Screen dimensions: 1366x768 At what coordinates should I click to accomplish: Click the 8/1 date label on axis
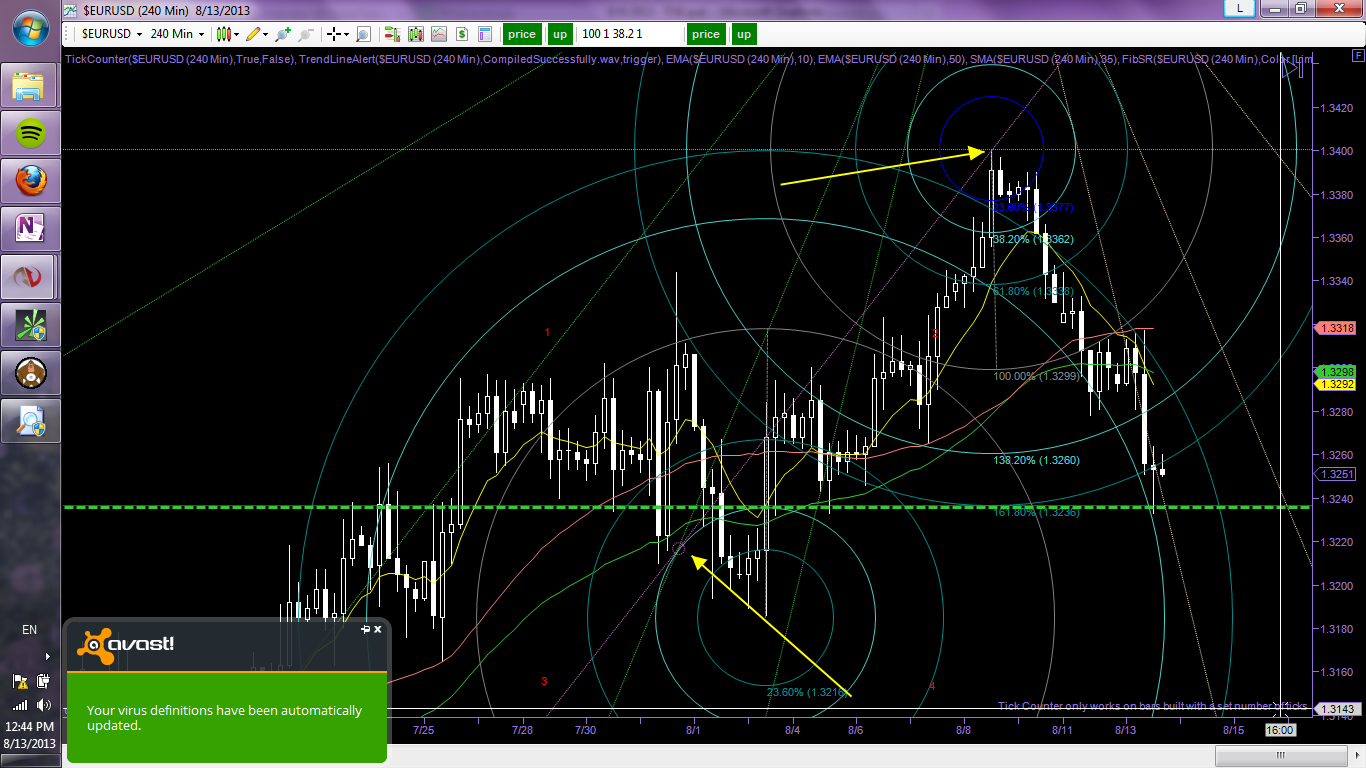click(694, 730)
